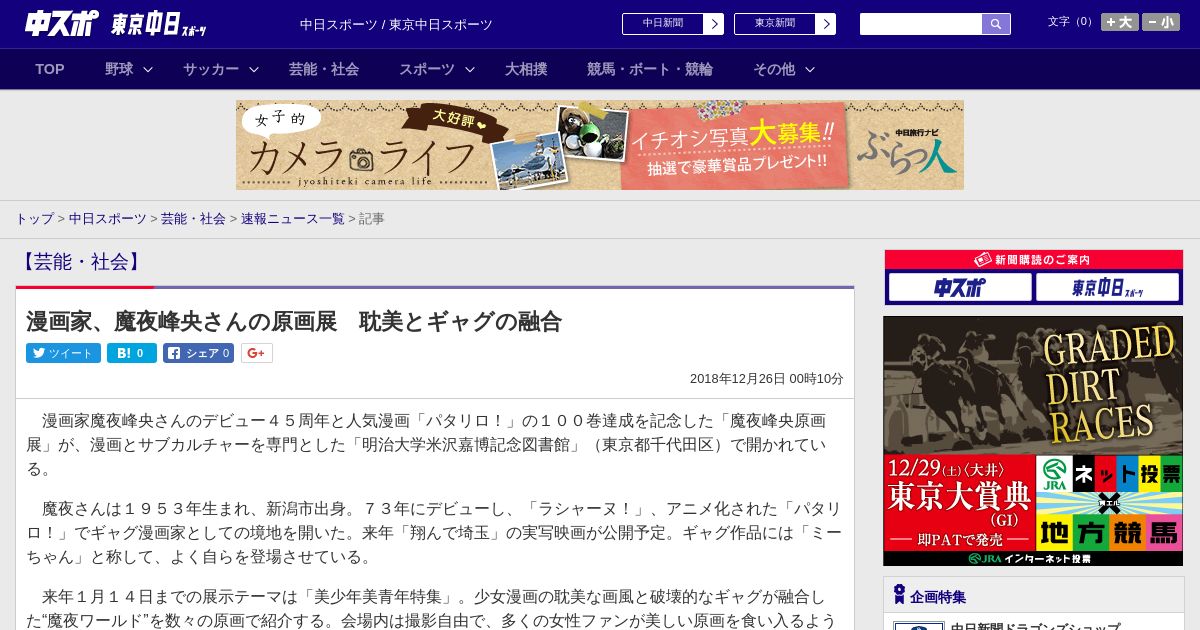Share article with Twitter ツイート button

click(63, 353)
